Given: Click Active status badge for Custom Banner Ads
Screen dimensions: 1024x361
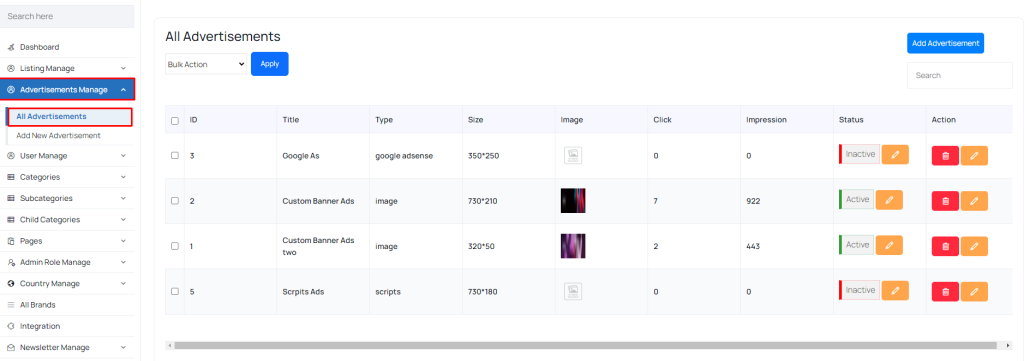Looking at the screenshot, I should tap(856, 200).
